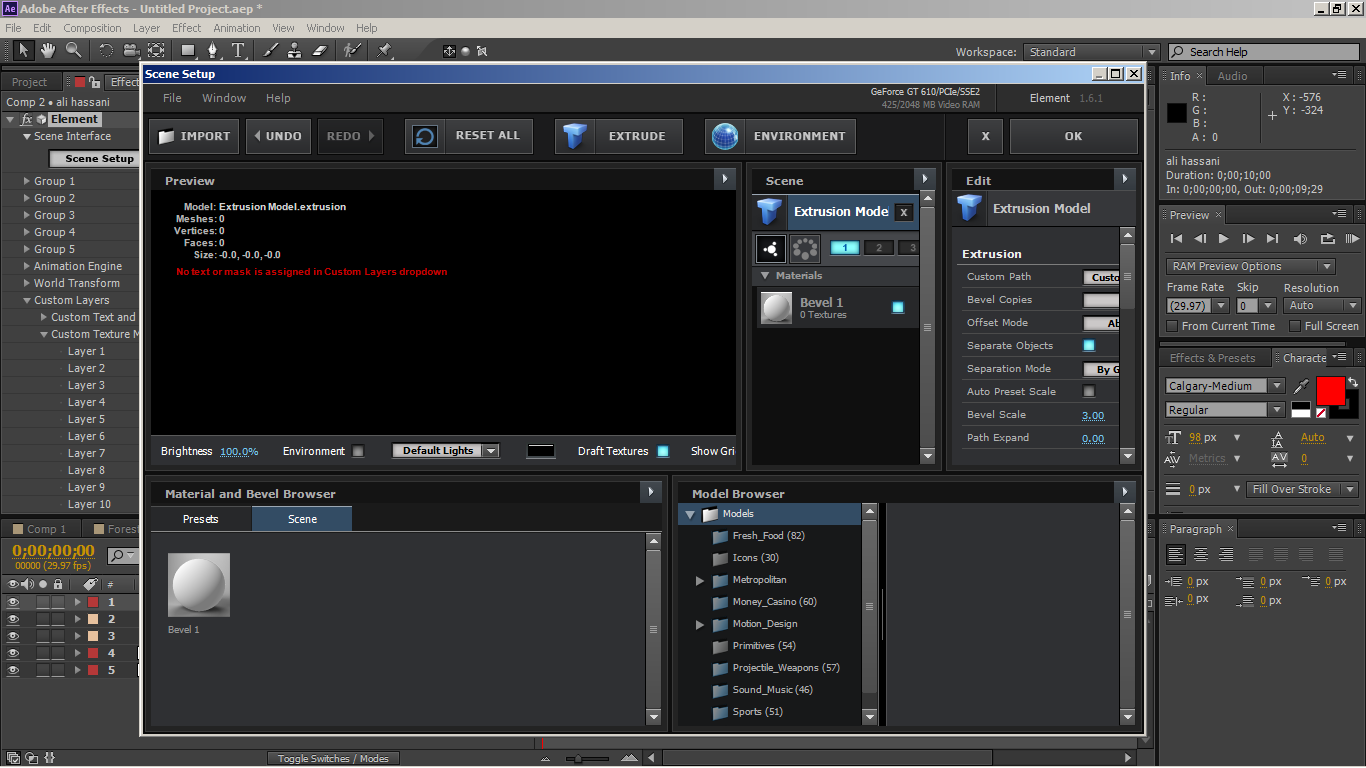This screenshot has width=1366, height=768.
Task: Expand the Metropolitan models folder
Action: coord(700,580)
